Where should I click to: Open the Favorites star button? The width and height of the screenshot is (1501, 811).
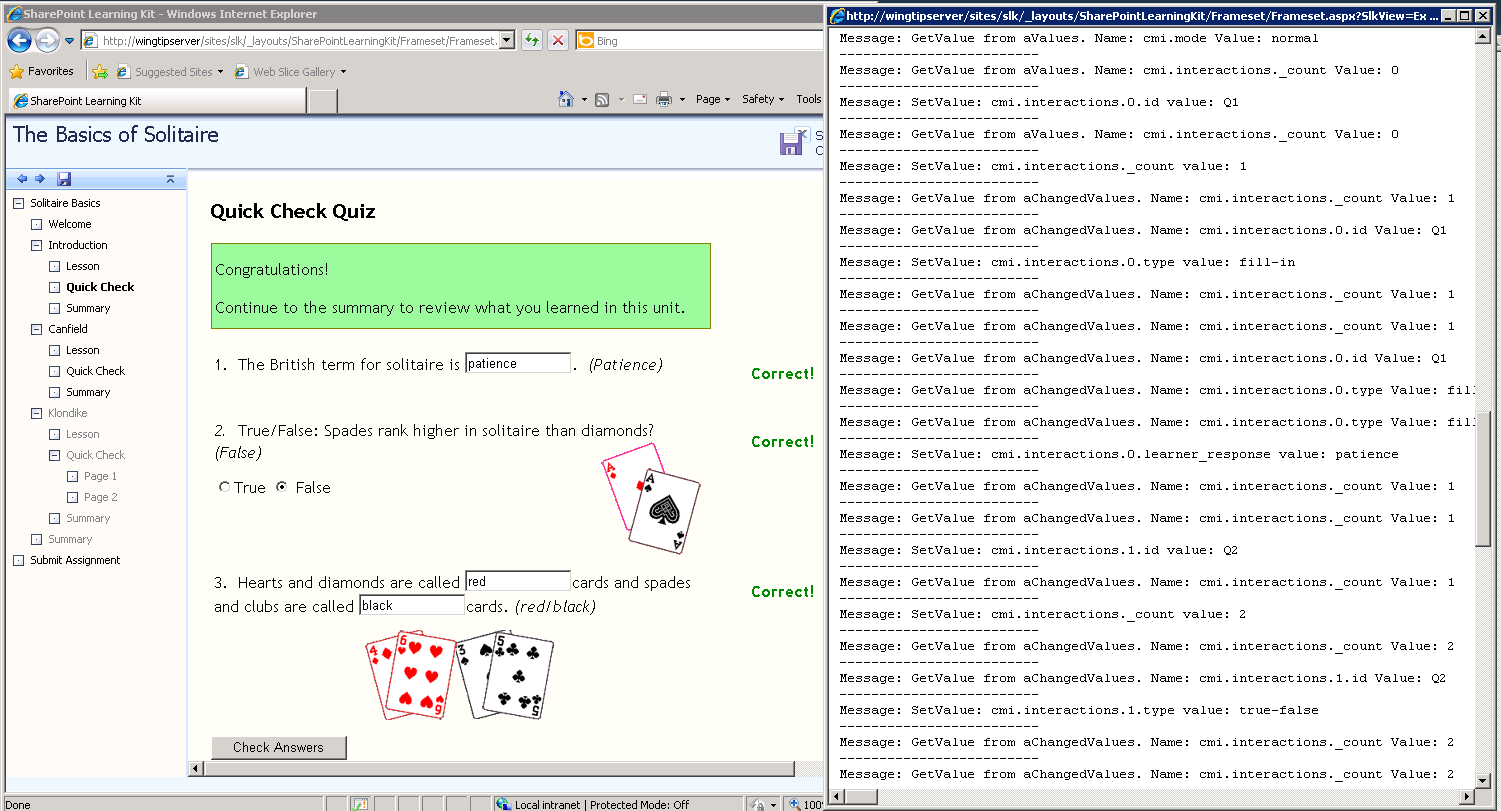41,71
